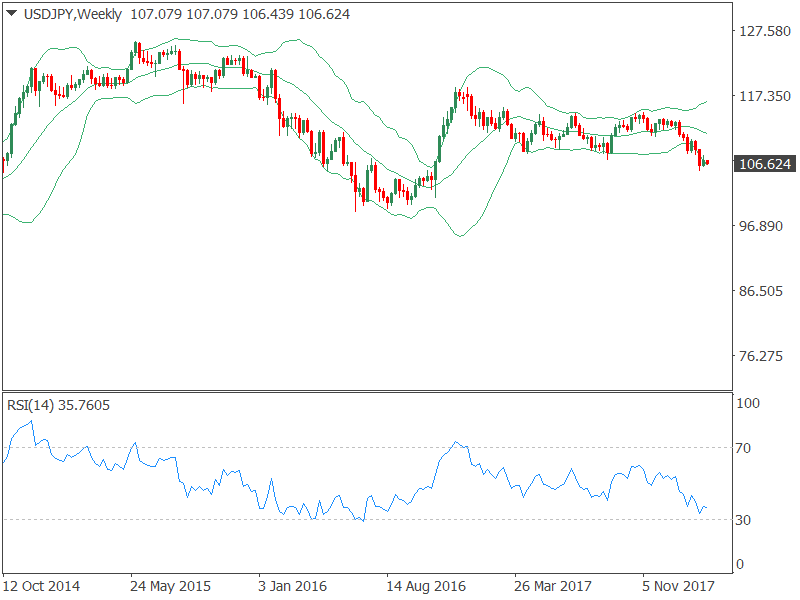Screen dimensions: 800x600
Task: Select the 14 Aug 2016 date label
Action: coord(427,586)
